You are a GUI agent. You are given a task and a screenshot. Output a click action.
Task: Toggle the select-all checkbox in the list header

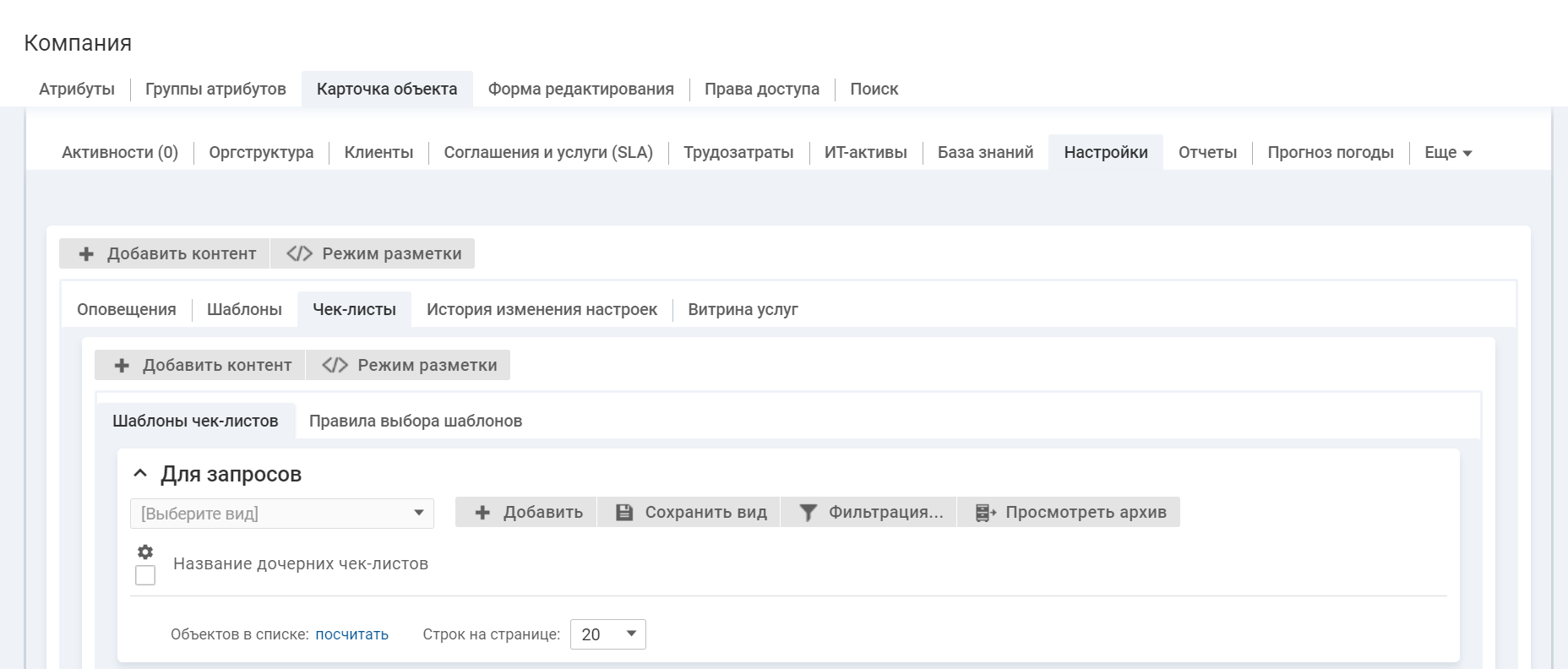pyautogui.click(x=145, y=575)
